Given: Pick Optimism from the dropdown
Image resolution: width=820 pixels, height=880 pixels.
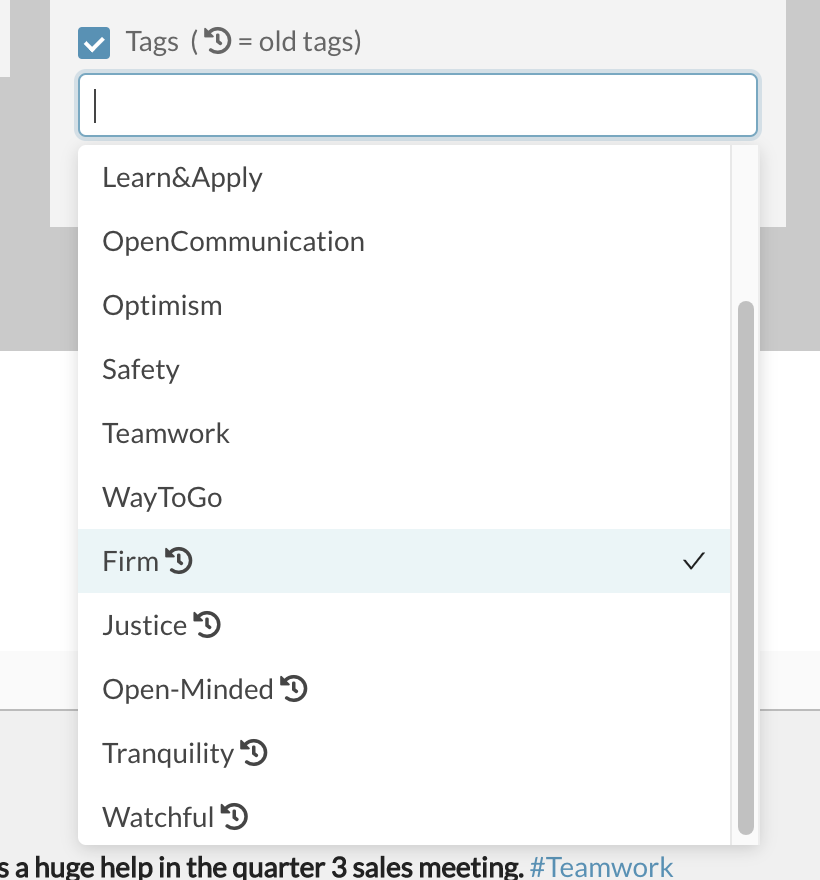Looking at the screenshot, I should coord(404,305).
